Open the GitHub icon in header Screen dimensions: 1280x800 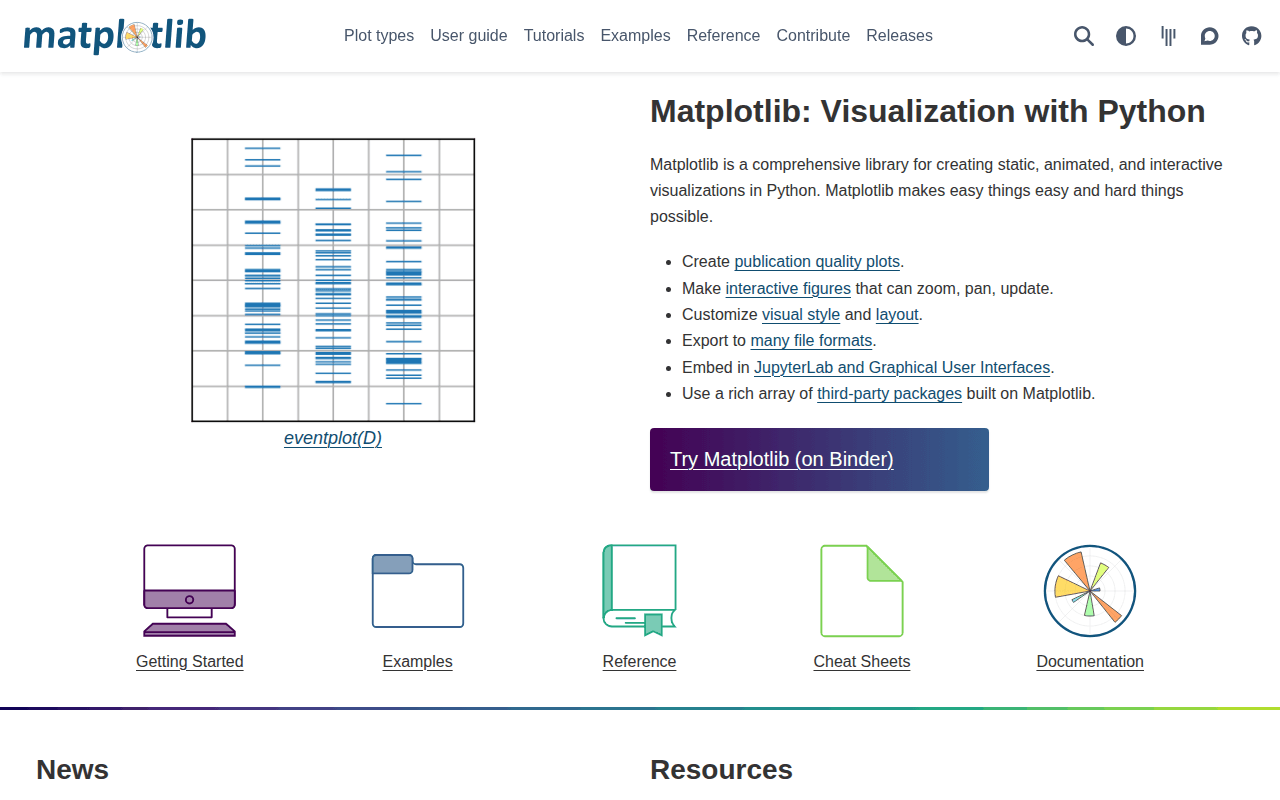(x=1252, y=36)
